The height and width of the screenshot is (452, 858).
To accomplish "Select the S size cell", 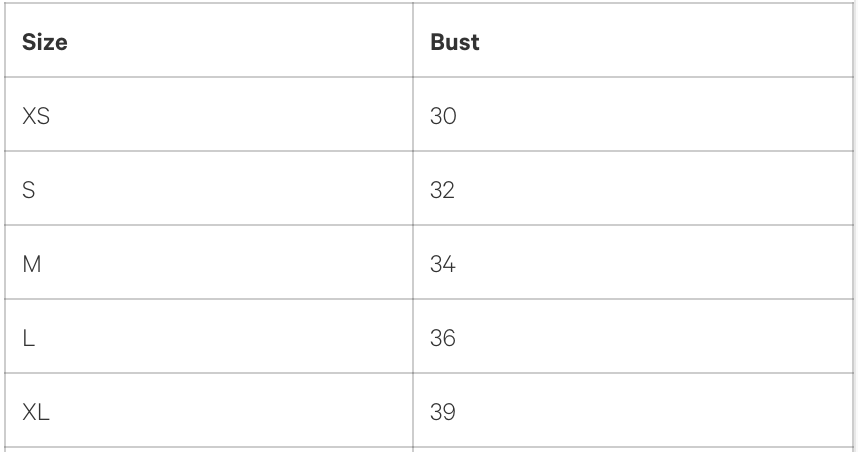I will pos(28,190).
